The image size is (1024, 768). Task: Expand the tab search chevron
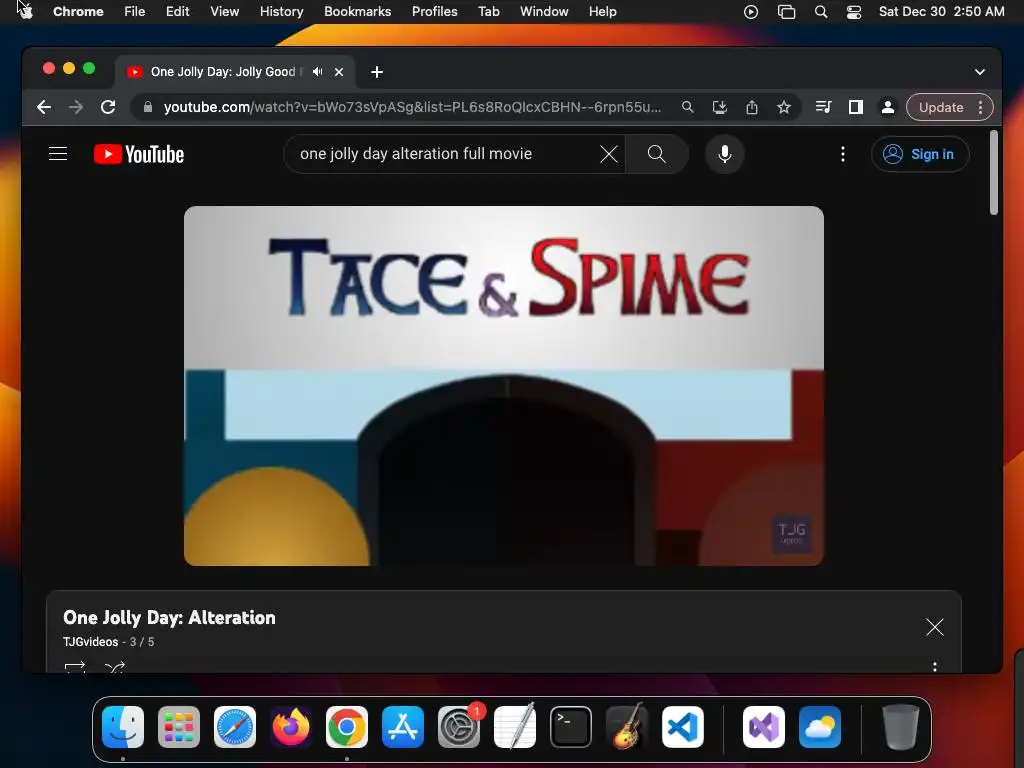980,72
